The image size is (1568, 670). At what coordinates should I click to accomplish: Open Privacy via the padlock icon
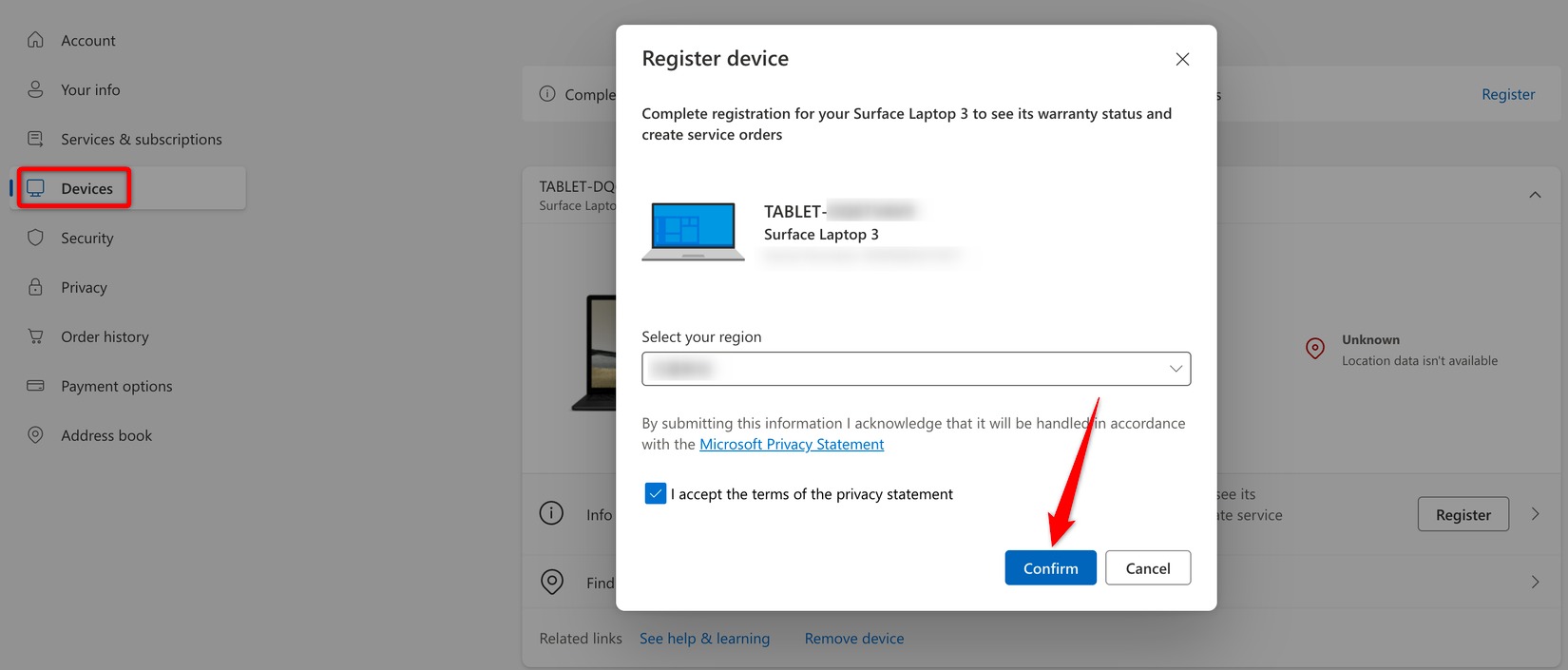34,287
